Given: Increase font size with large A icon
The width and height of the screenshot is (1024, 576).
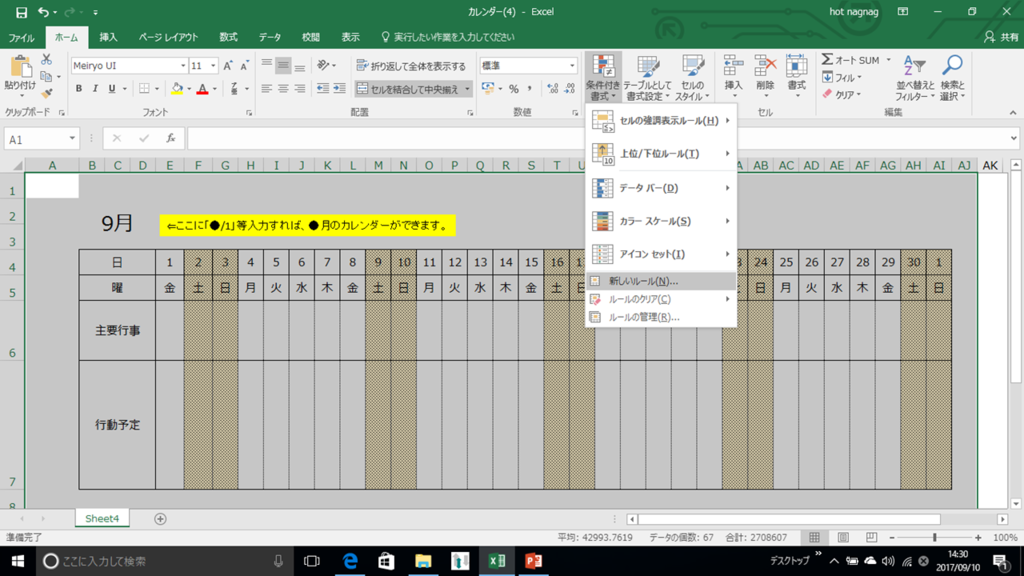Looking at the screenshot, I should 227,65.
